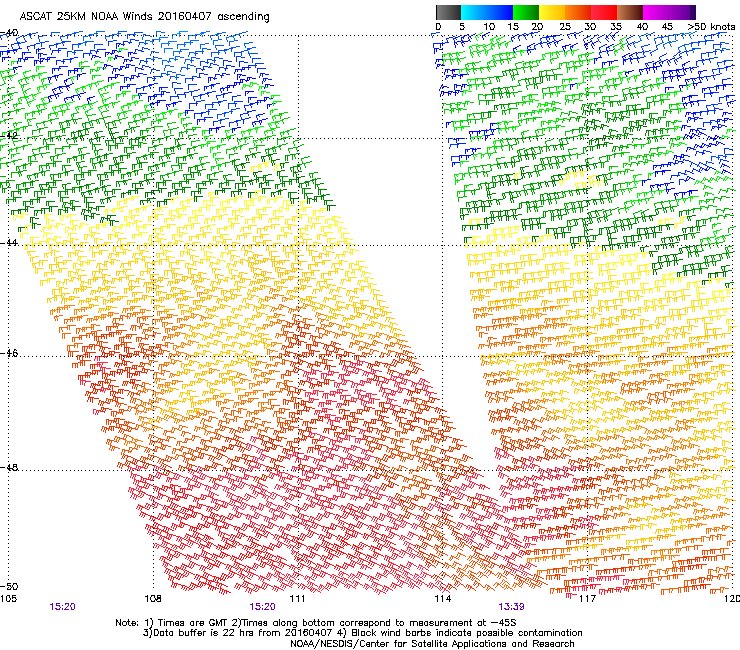Viewport: 740px width, 650px height.
Task: Click the blue 10-15 knots legend swatch
Action: pyautogui.click(x=500, y=12)
